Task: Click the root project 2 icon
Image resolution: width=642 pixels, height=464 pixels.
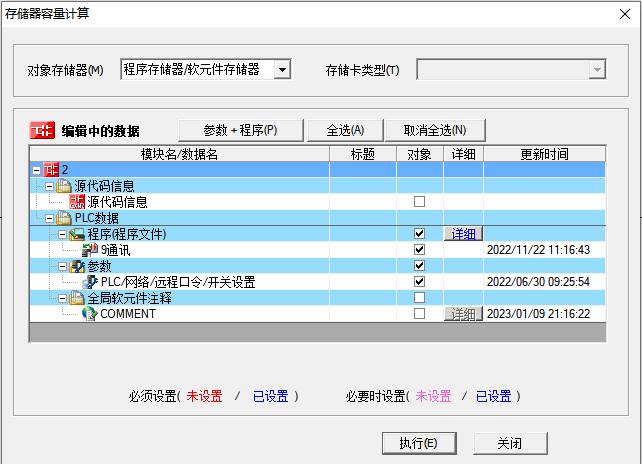Action: [52, 170]
